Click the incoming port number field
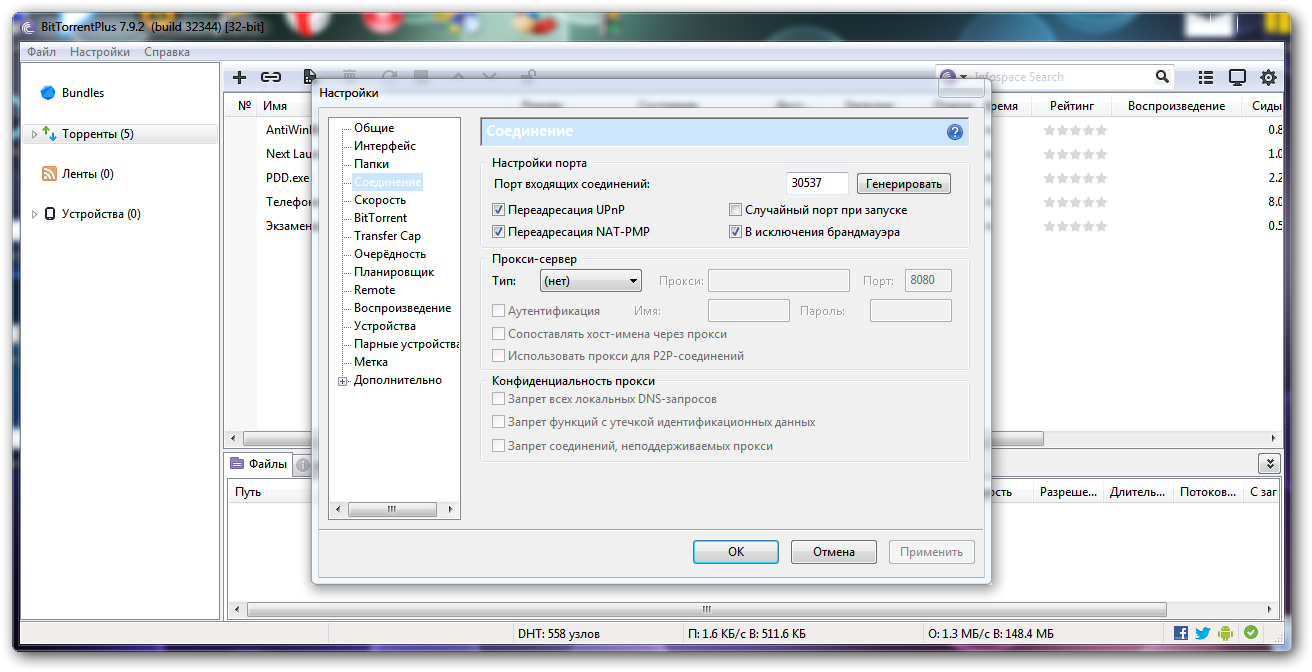Screen dimensions: 1312x672 (817, 183)
